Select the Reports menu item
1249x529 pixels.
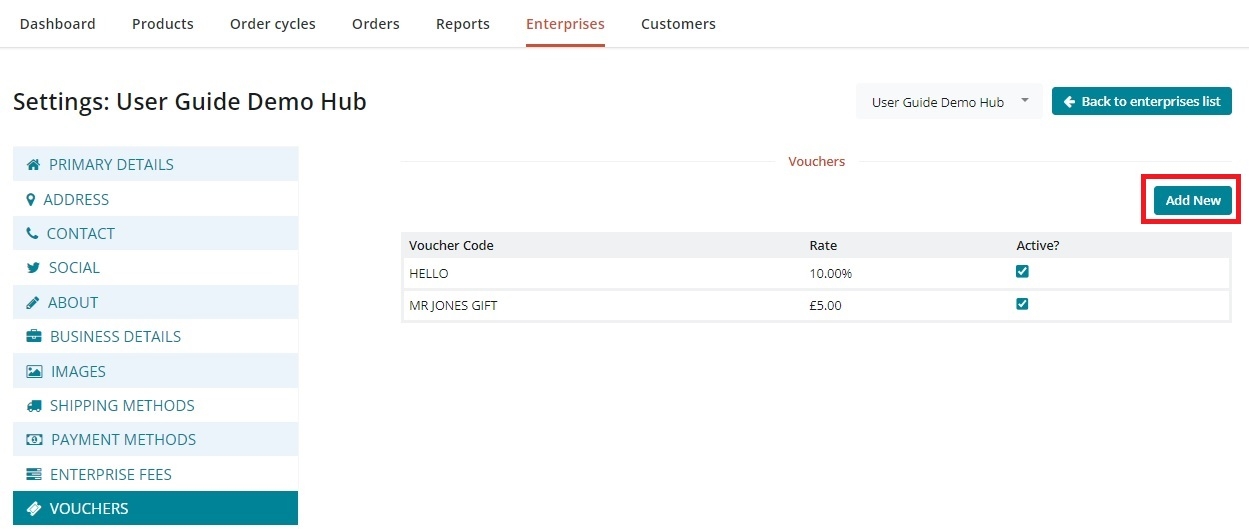pos(462,24)
